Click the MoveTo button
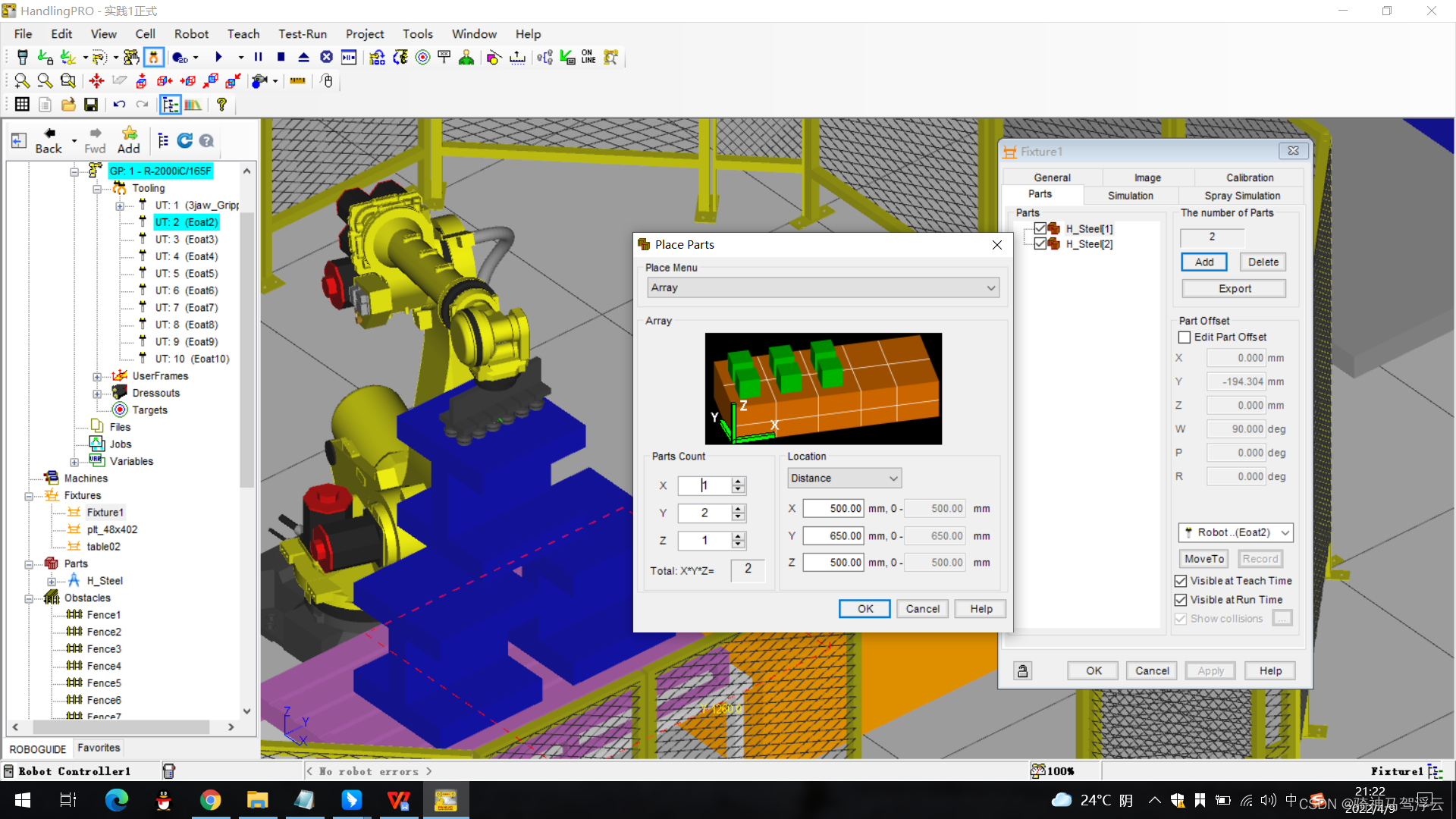The image size is (1456, 819). click(x=1203, y=559)
